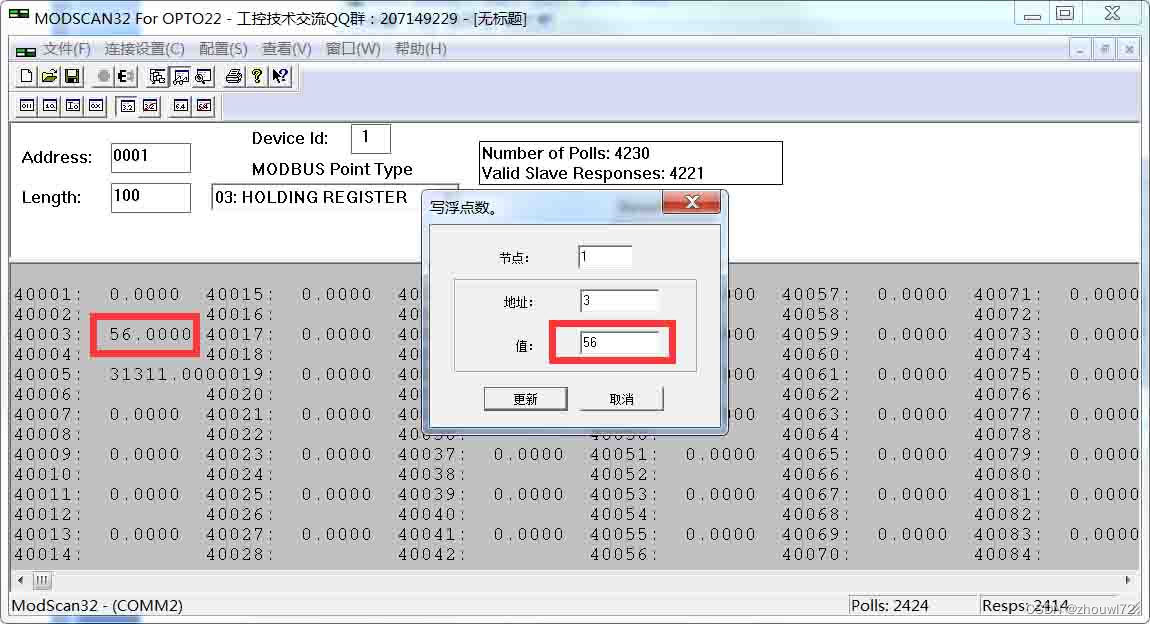Open context-sensitive help with arrow-question icon
Image resolution: width=1150 pixels, height=624 pixels.
280,76
